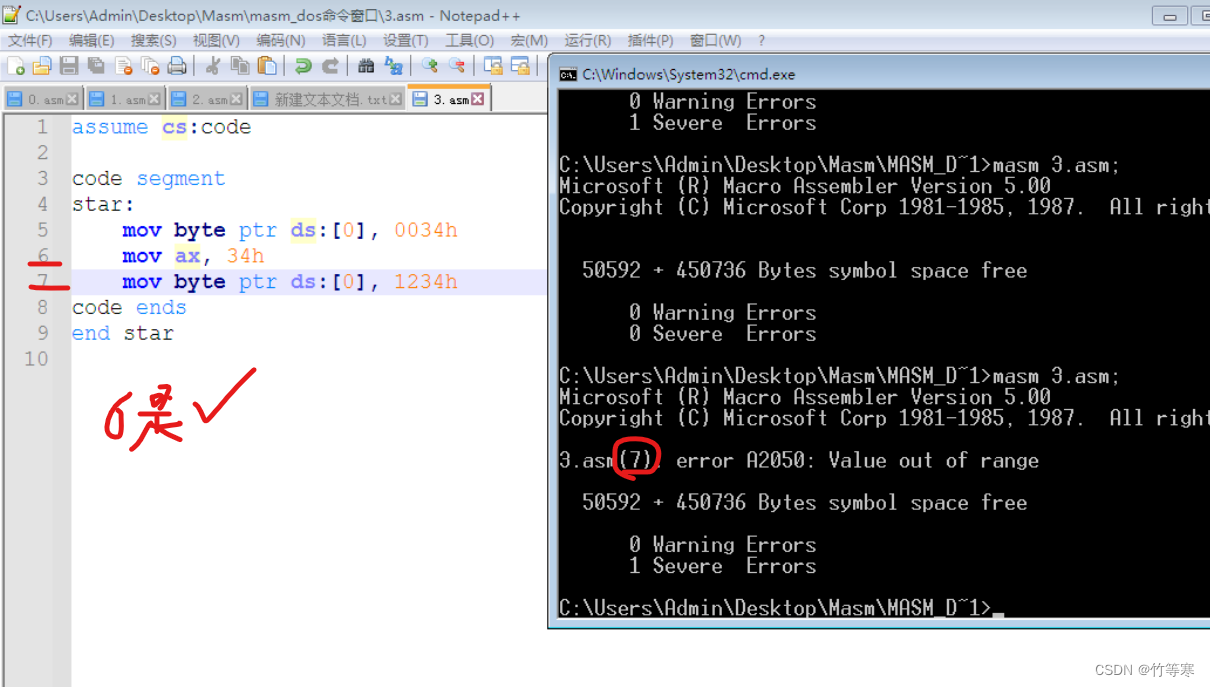Click the Zoom Out magnifier icon
1210x687 pixels.
tap(457, 66)
